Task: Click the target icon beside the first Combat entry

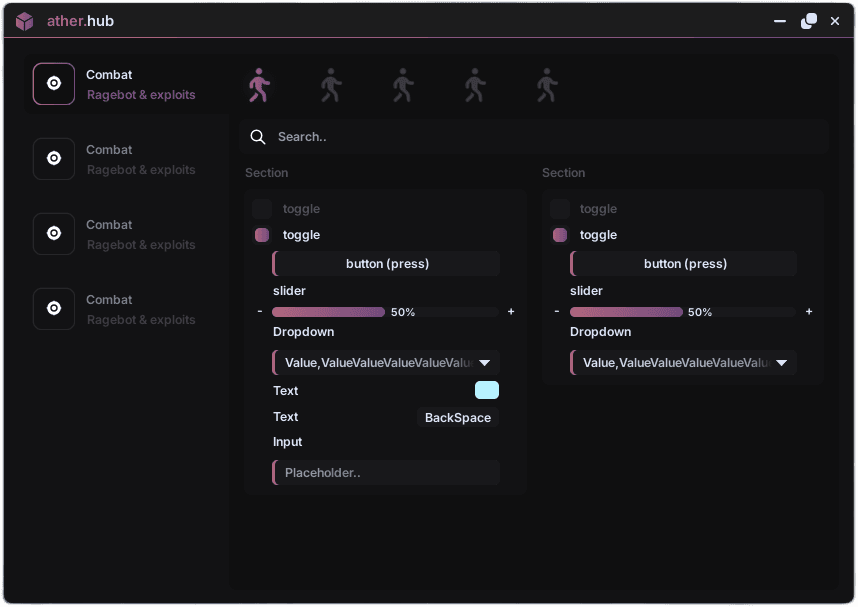Action: (x=53, y=83)
